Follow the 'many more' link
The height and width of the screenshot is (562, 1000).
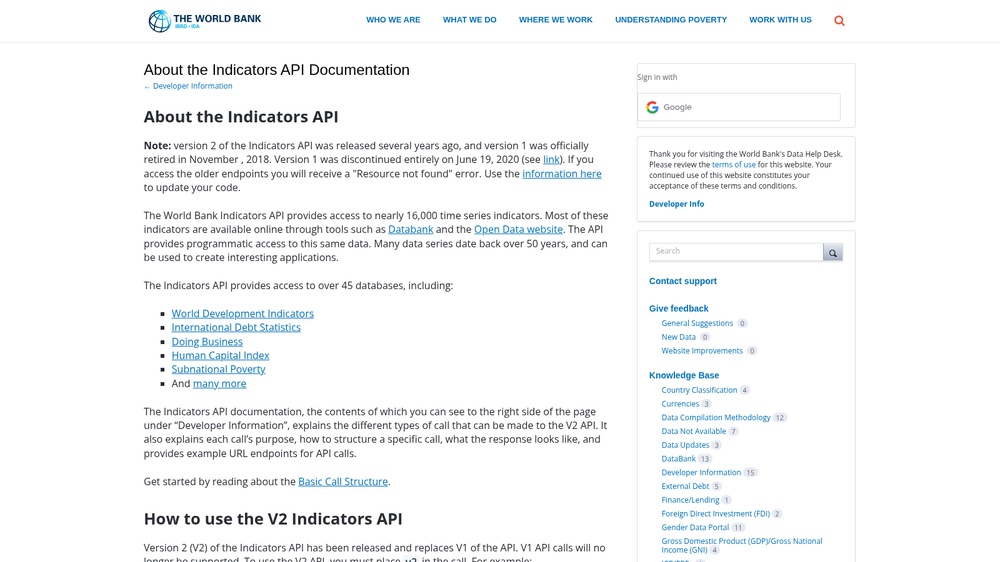pyautogui.click(x=219, y=383)
